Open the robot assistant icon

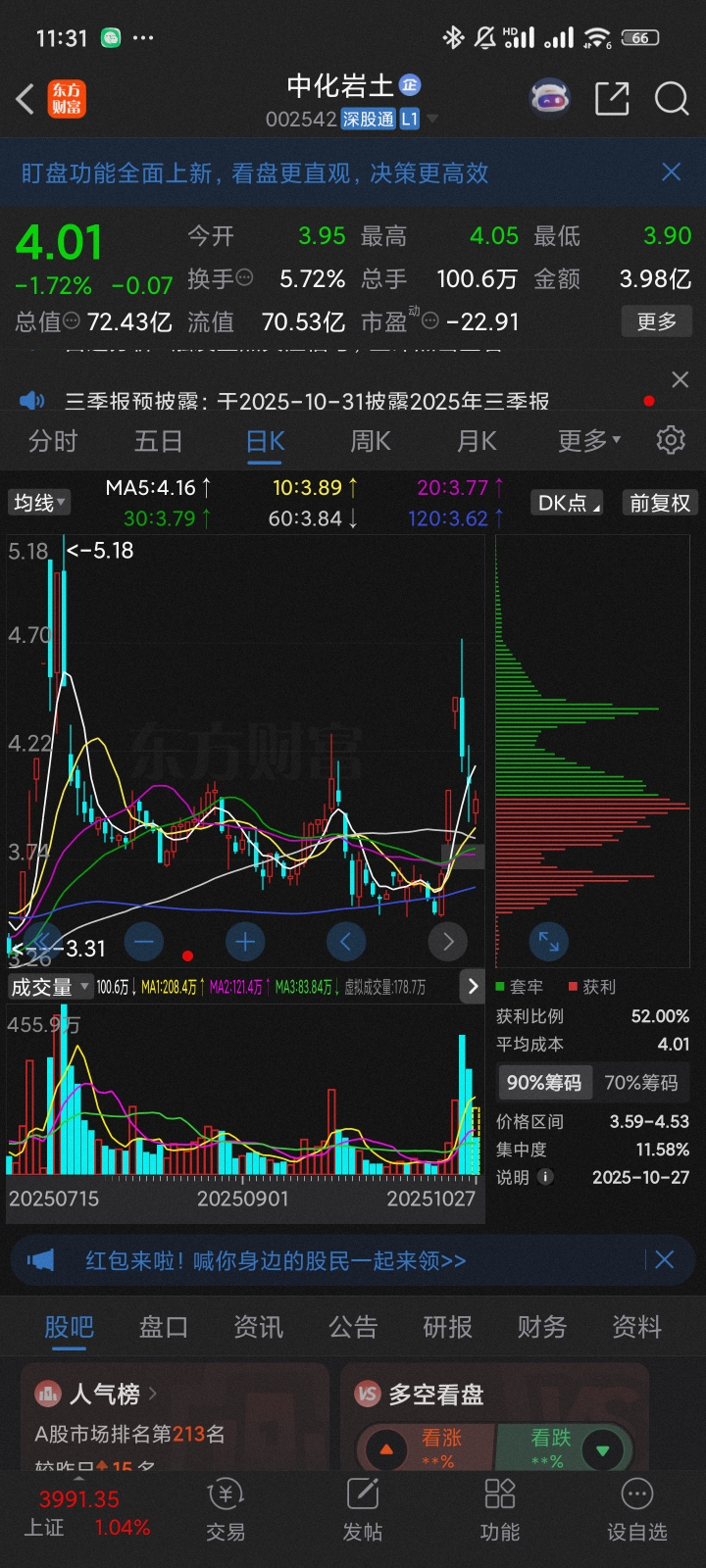tap(550, 98)
